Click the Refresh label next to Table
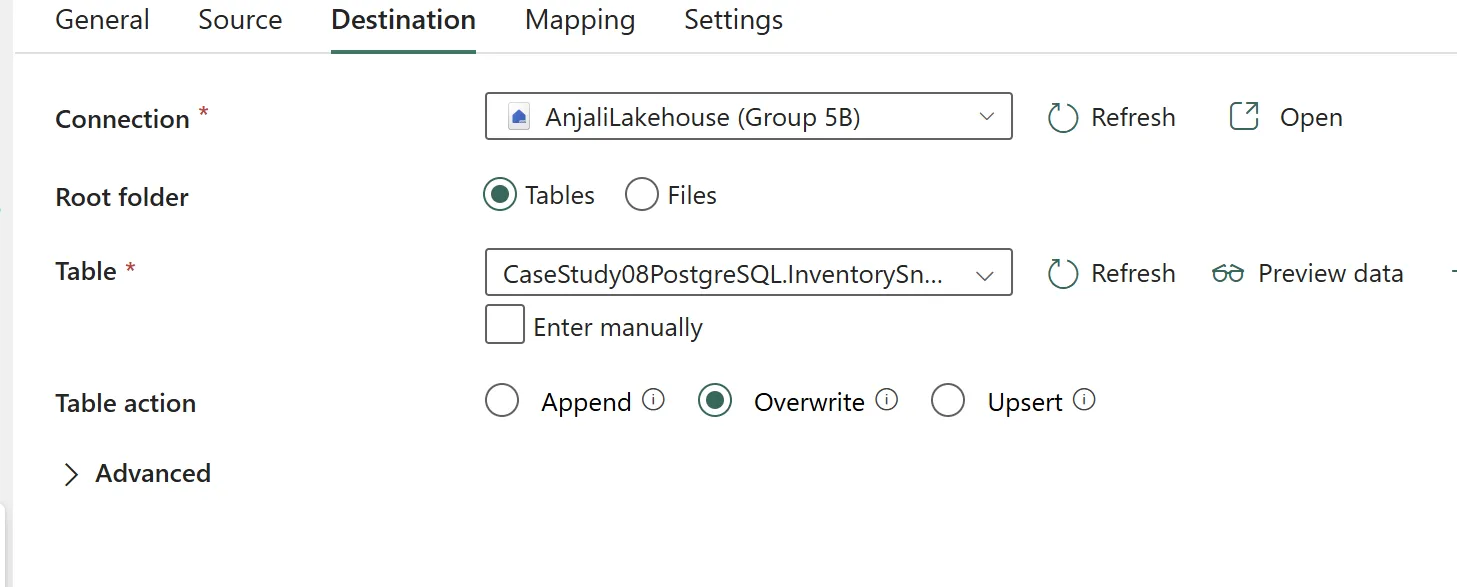Image resolution: width=1457 pixels, height=587 pixels. tap(1133, 274)
